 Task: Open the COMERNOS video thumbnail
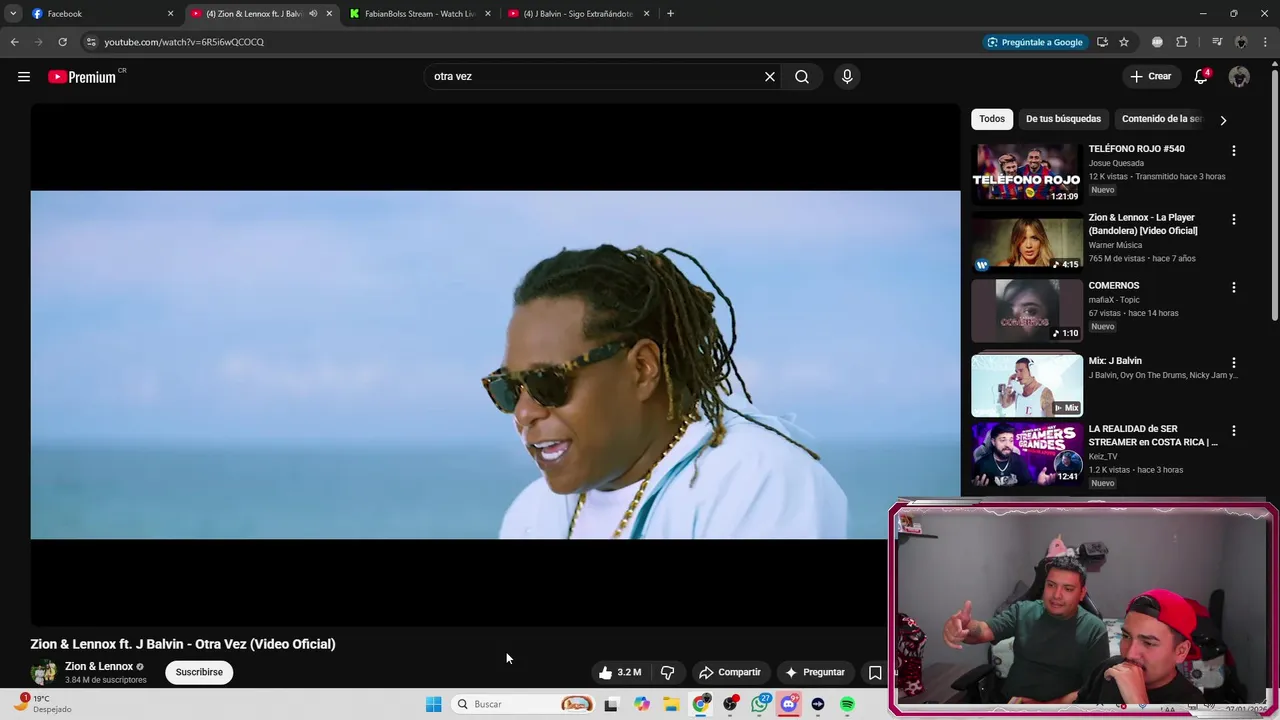coord(1027,310)
